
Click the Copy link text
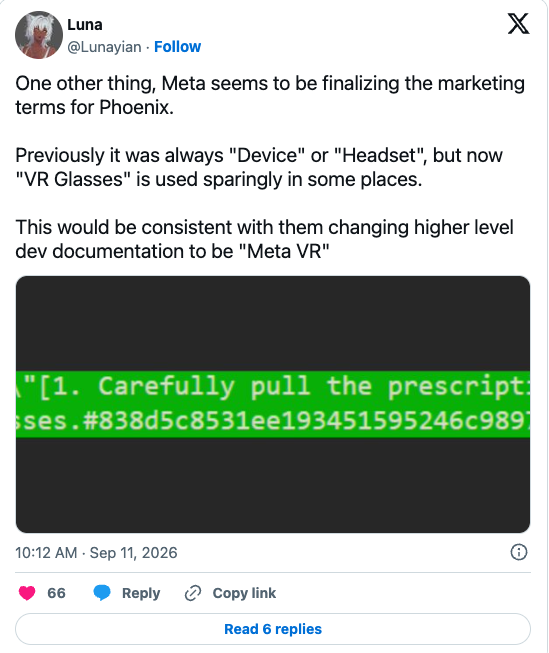(244, 593)
